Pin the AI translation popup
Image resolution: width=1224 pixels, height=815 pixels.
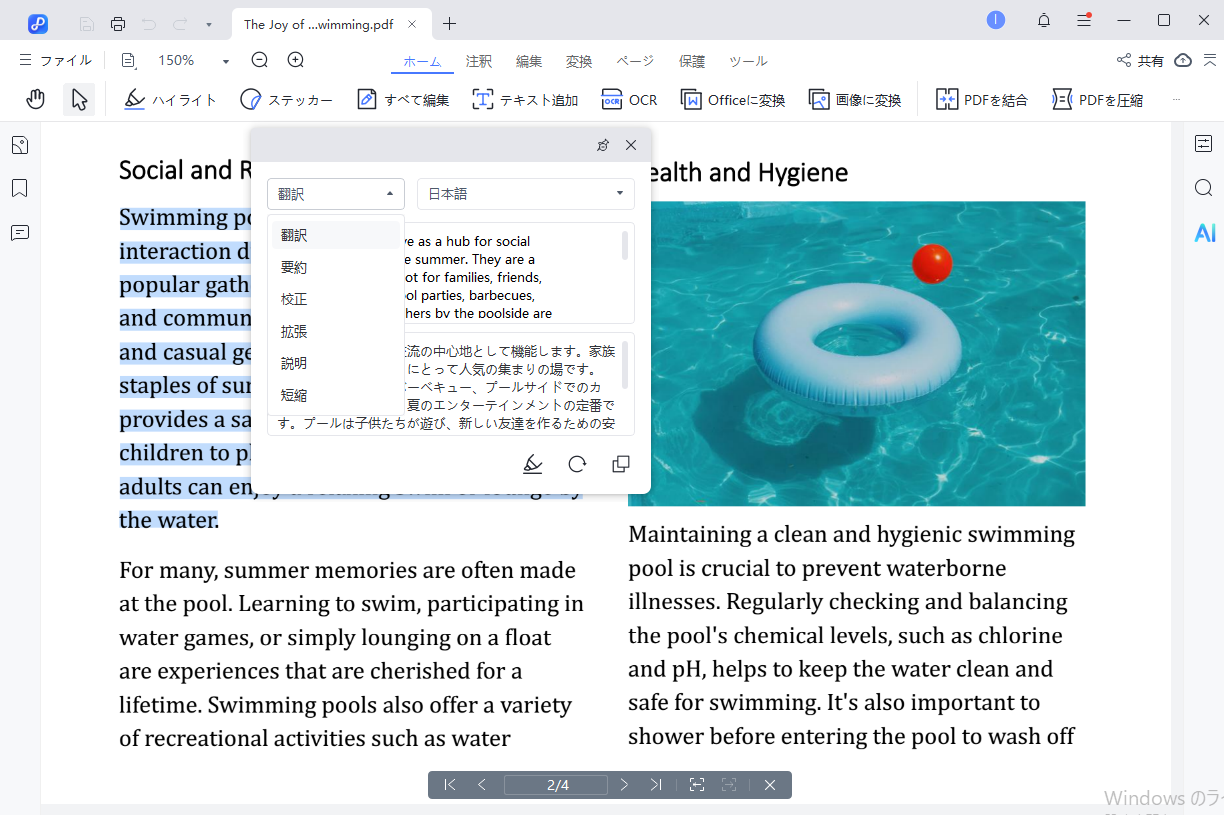(603, 145)
